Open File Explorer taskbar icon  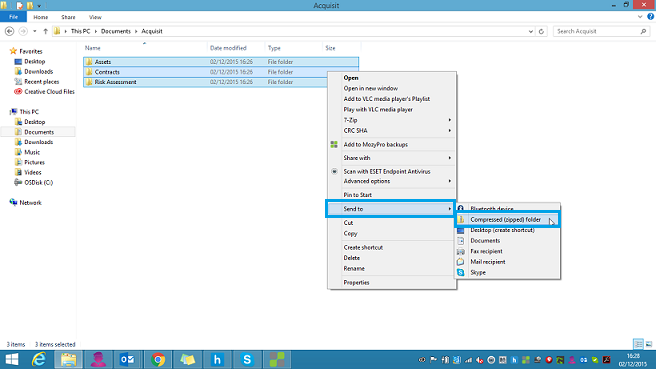(68, 359)
